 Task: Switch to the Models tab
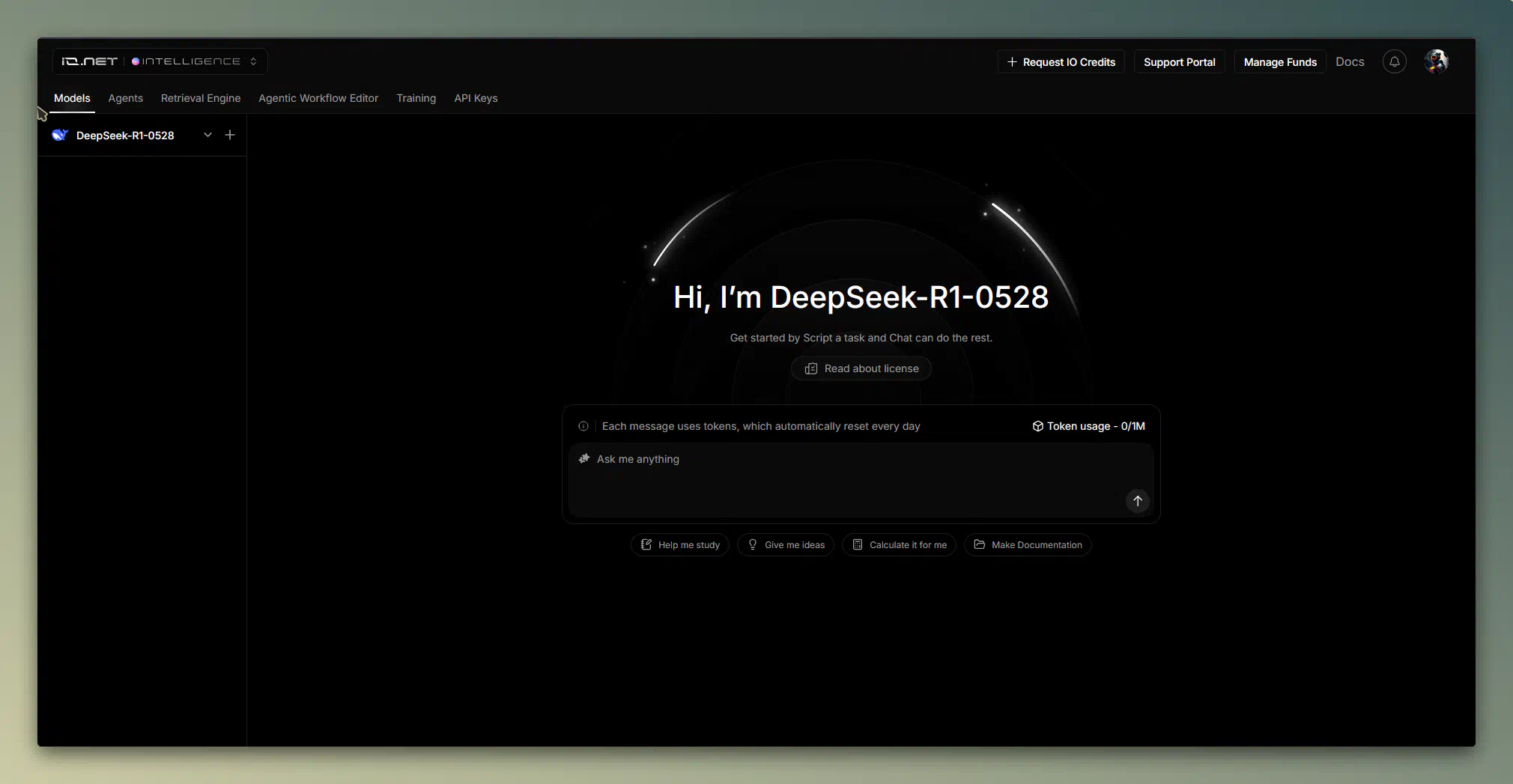point(72,98)
